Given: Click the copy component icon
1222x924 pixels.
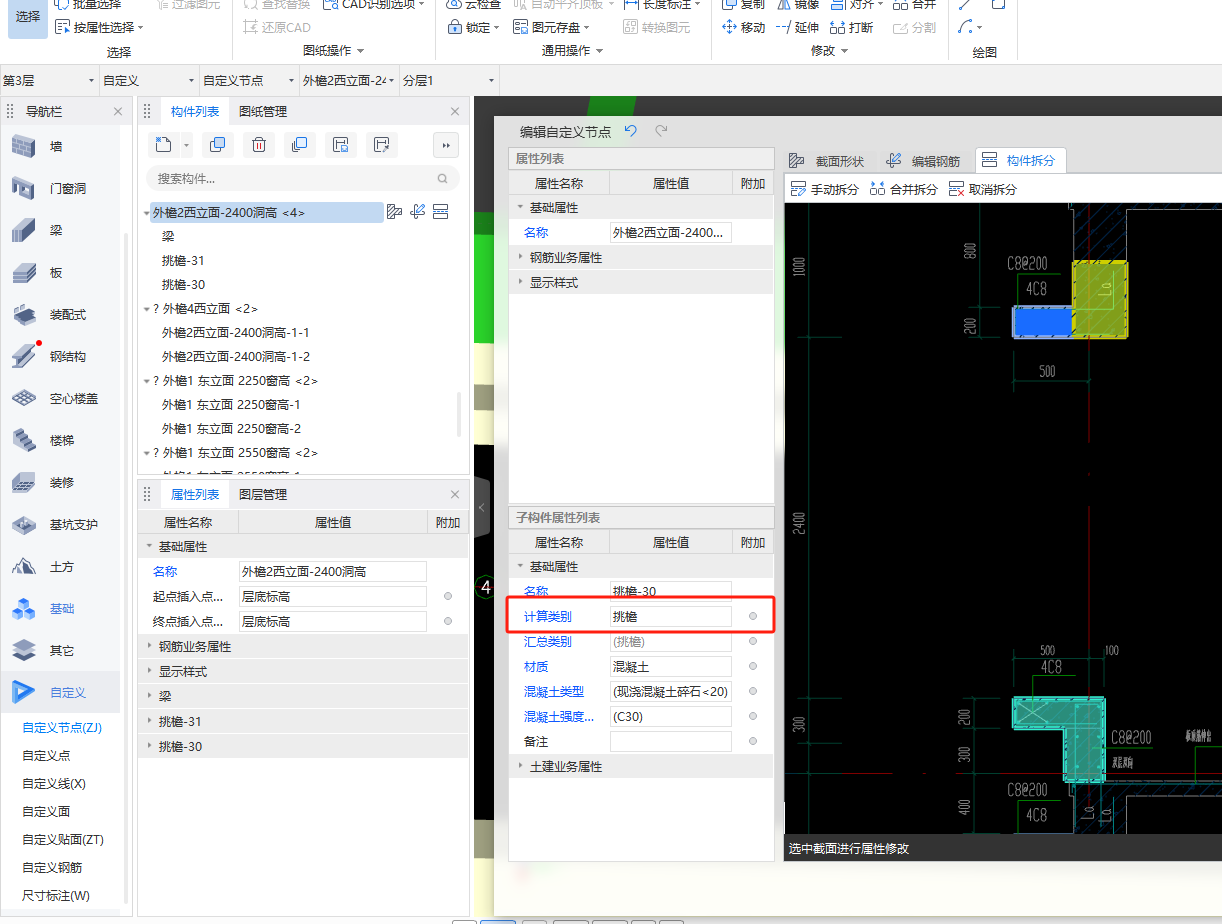Looking at the screenshot, I should tap(217, 145).
